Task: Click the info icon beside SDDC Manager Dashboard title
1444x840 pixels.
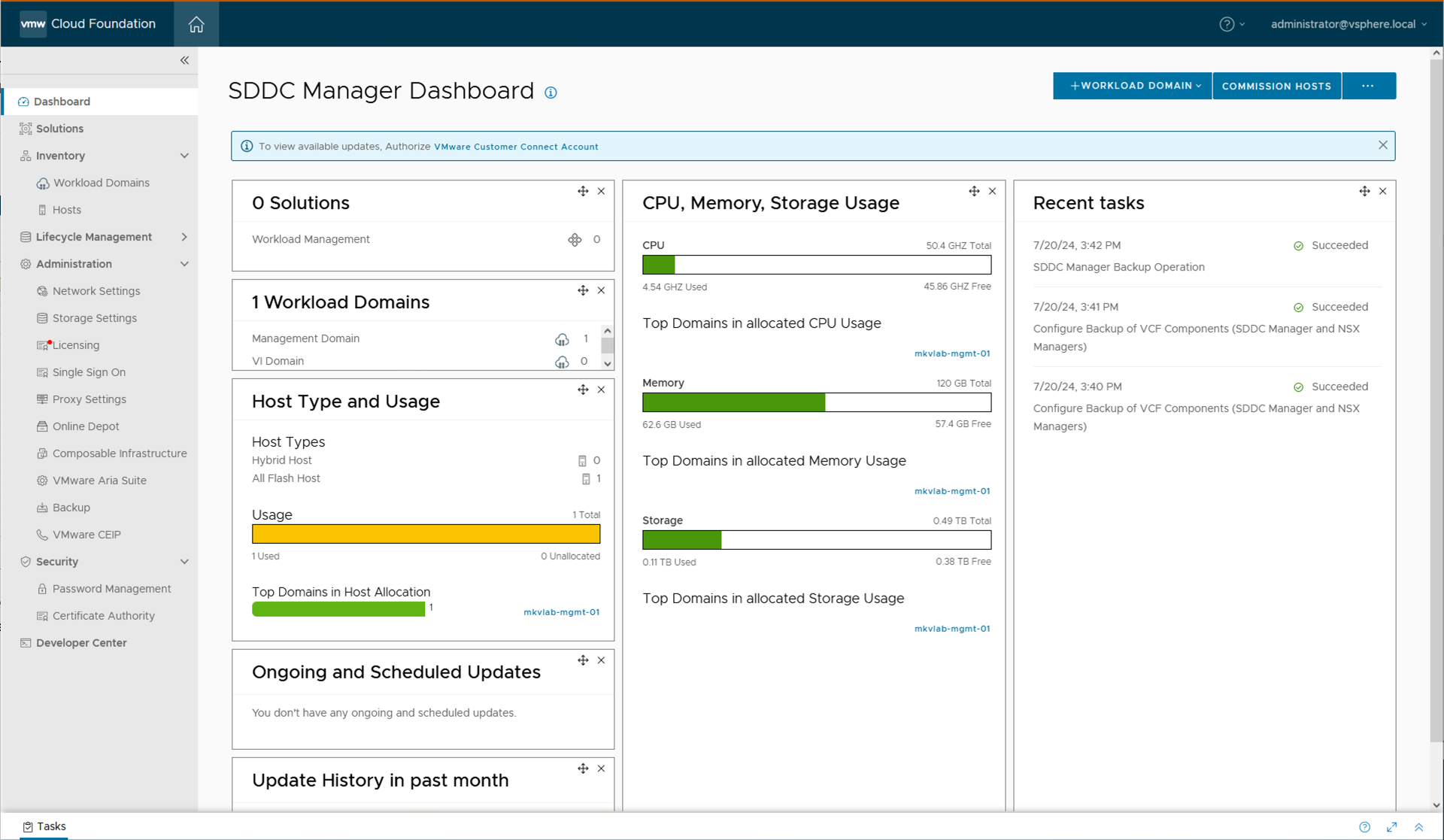Action: (x=551, y=93)
